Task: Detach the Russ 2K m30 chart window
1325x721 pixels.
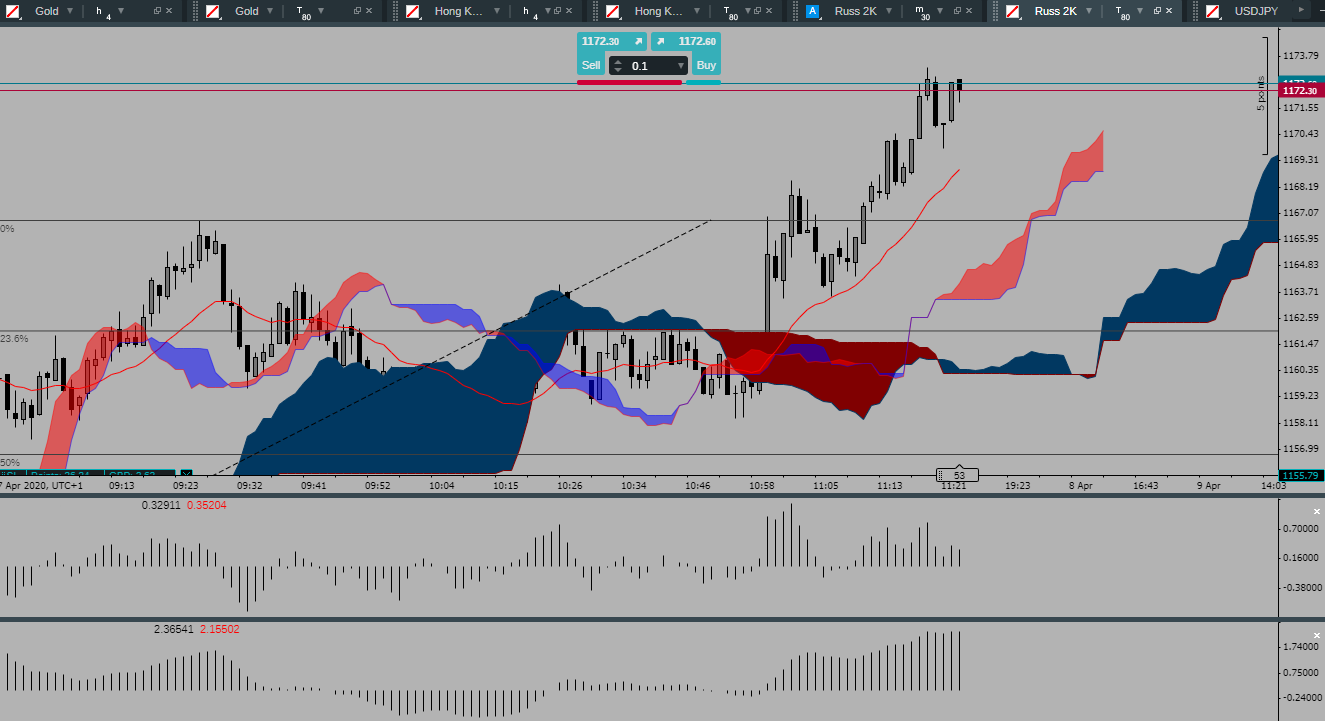Action: pos(957,11)
